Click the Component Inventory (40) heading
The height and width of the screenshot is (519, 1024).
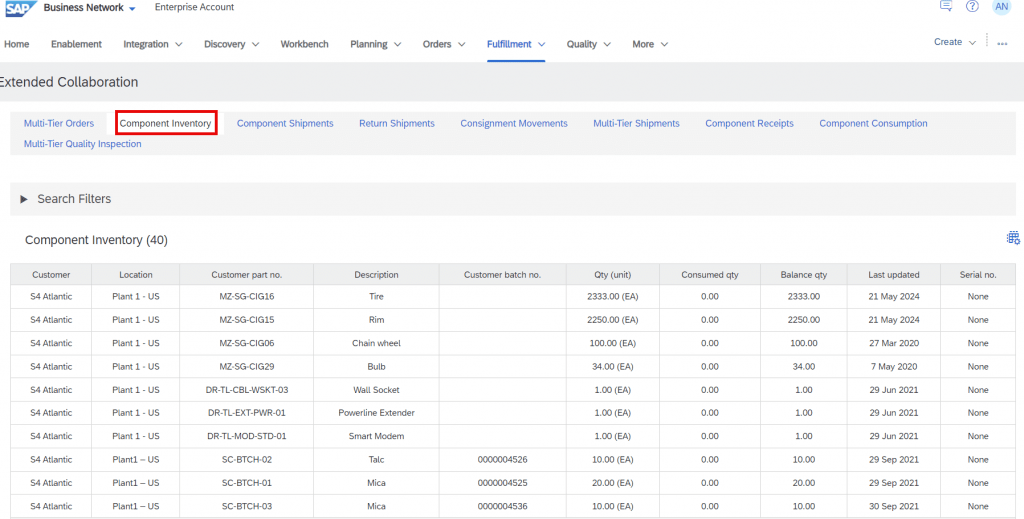96,240
